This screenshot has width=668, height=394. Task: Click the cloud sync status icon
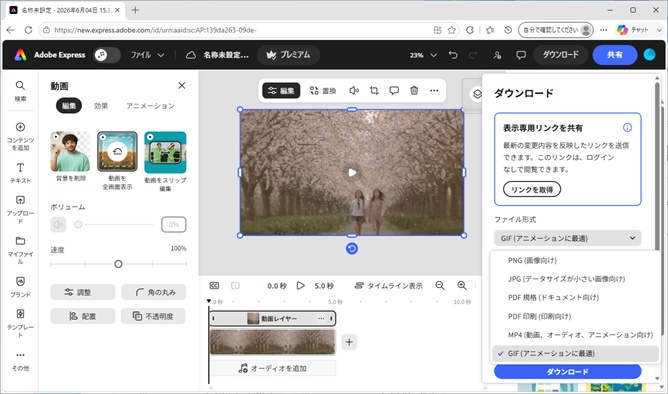click(x=191, y=55)
